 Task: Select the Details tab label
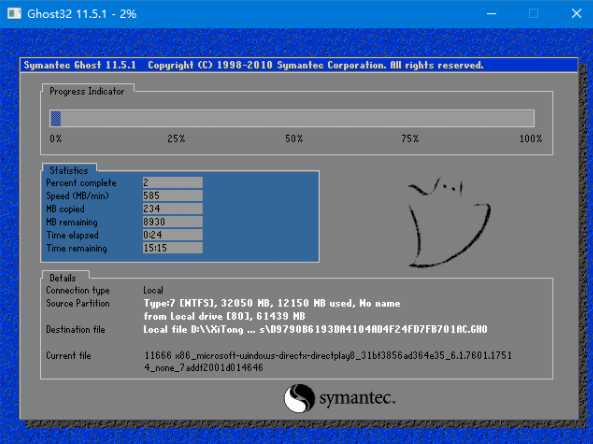63,278
